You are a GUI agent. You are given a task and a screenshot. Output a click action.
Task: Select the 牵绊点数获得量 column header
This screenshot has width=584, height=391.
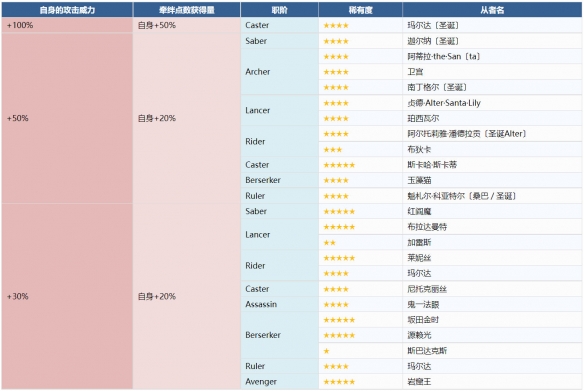click(x=187, y=10)
